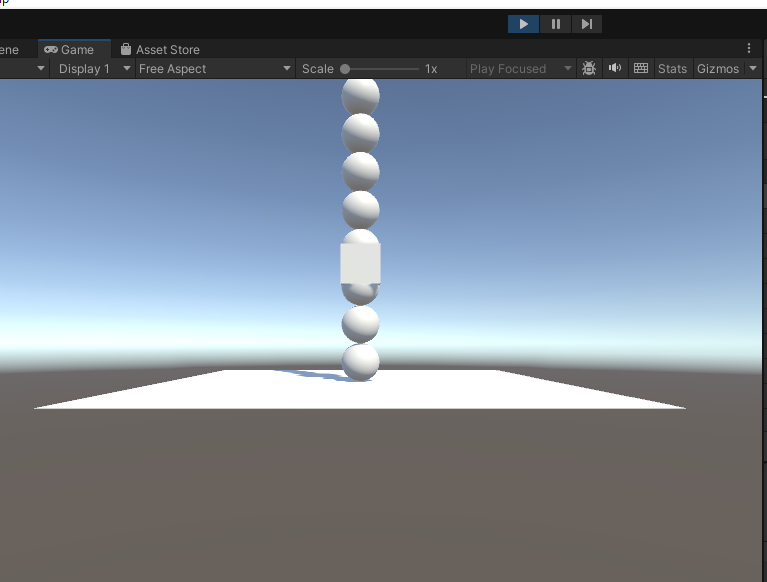Switch to the Game tab
The image size is (767, 582).
[x=74, y=49]
